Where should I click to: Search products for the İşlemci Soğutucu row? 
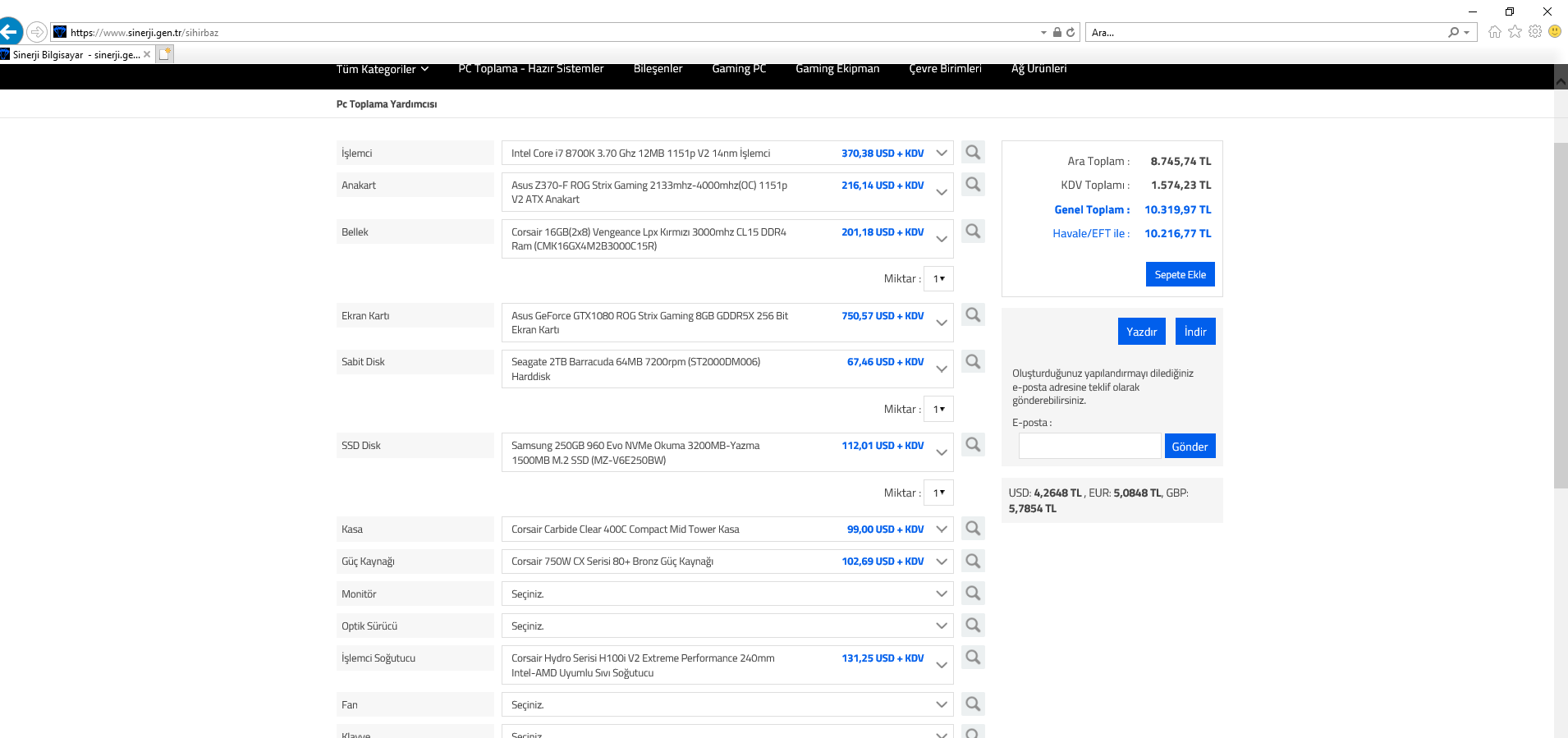973,658
